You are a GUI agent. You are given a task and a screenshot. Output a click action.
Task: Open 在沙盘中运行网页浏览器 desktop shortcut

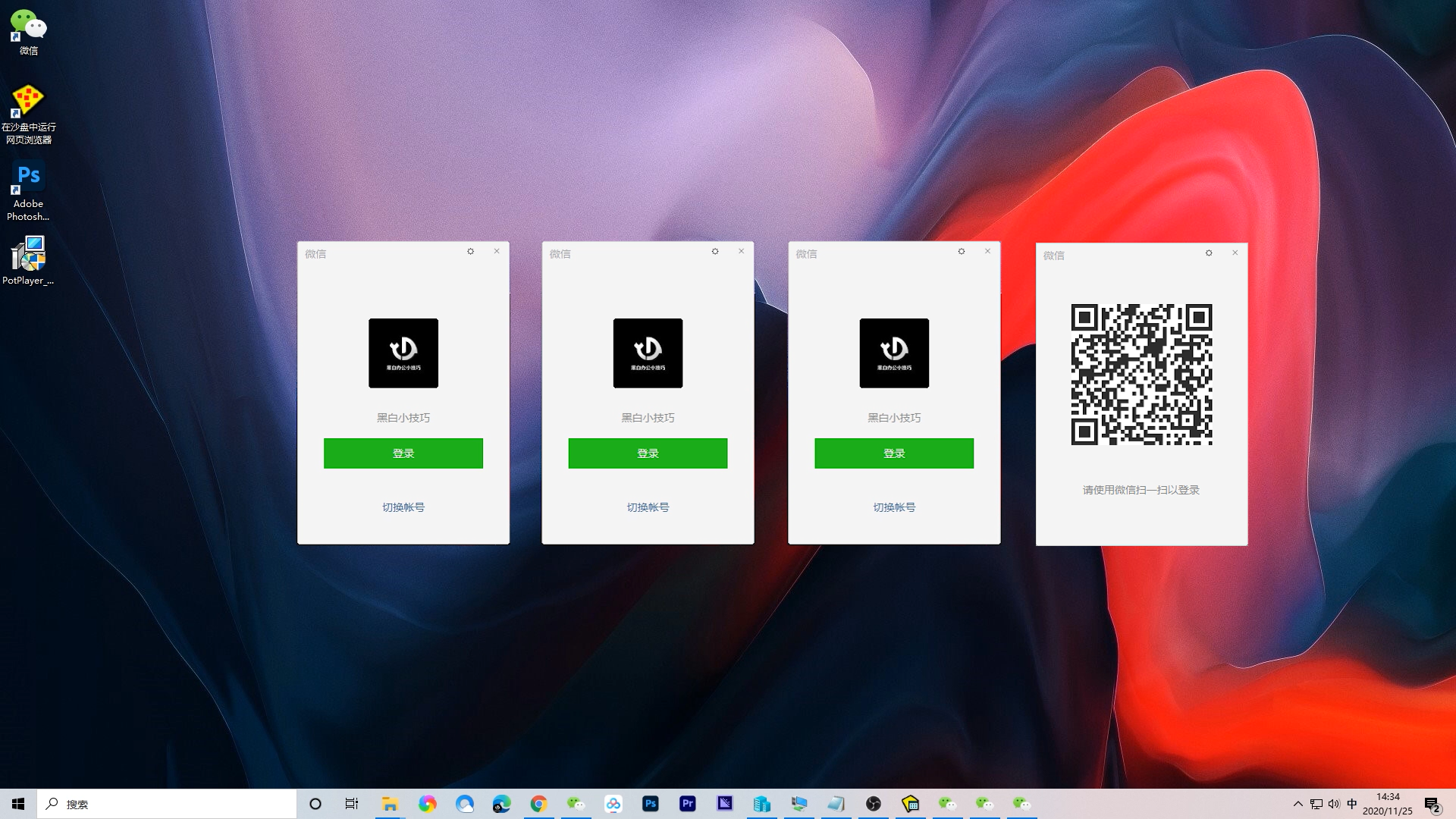pos(29,114)
